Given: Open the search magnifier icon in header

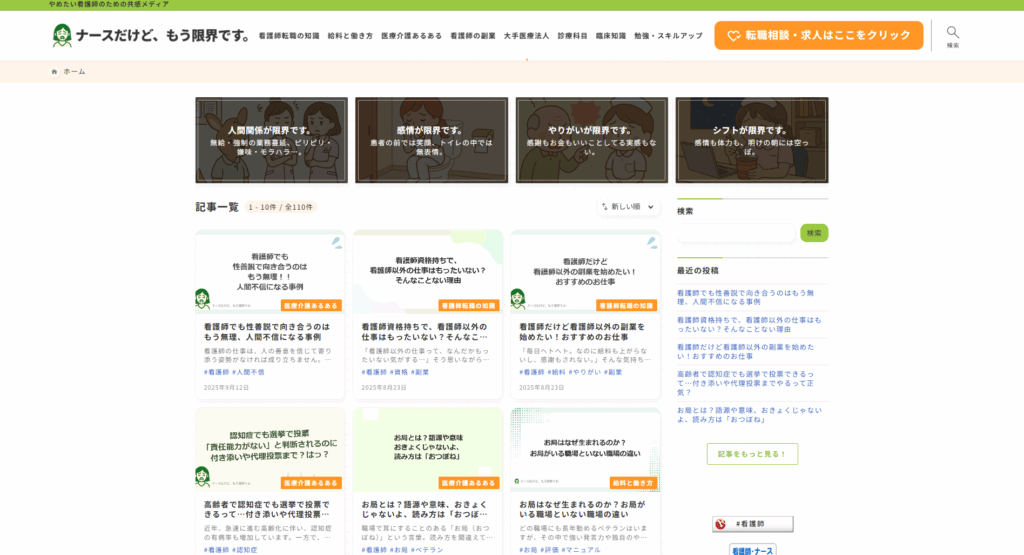Looking at the screenshot, I should pos(952,32).
